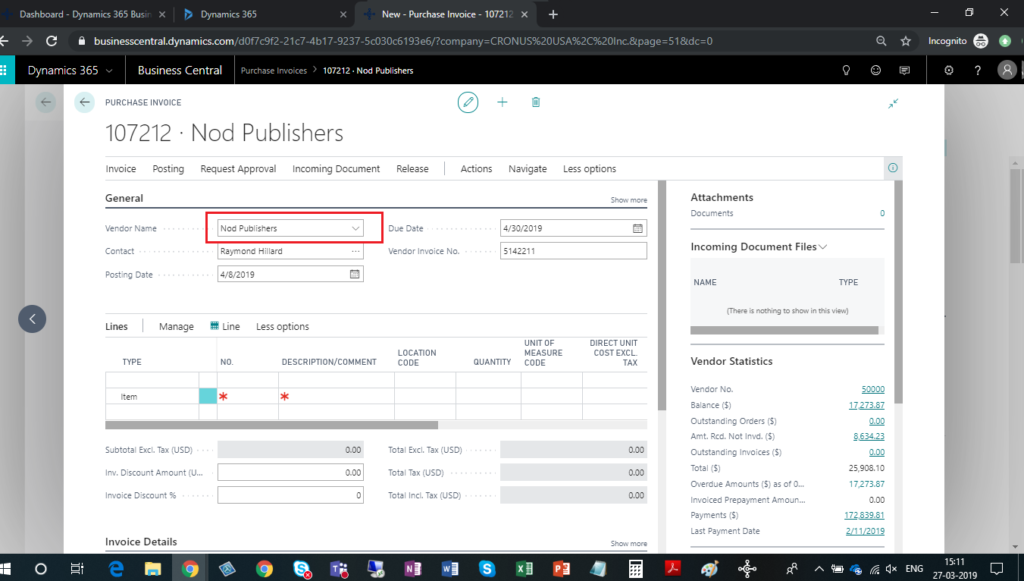Click the pencil edit icon

[468, 102]
